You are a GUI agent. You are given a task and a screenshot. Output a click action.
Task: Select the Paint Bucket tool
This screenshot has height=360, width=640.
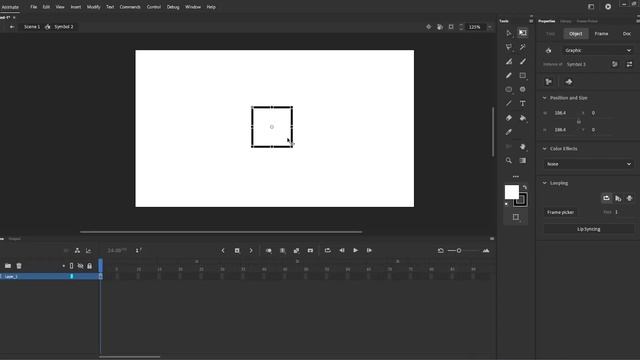523,118
